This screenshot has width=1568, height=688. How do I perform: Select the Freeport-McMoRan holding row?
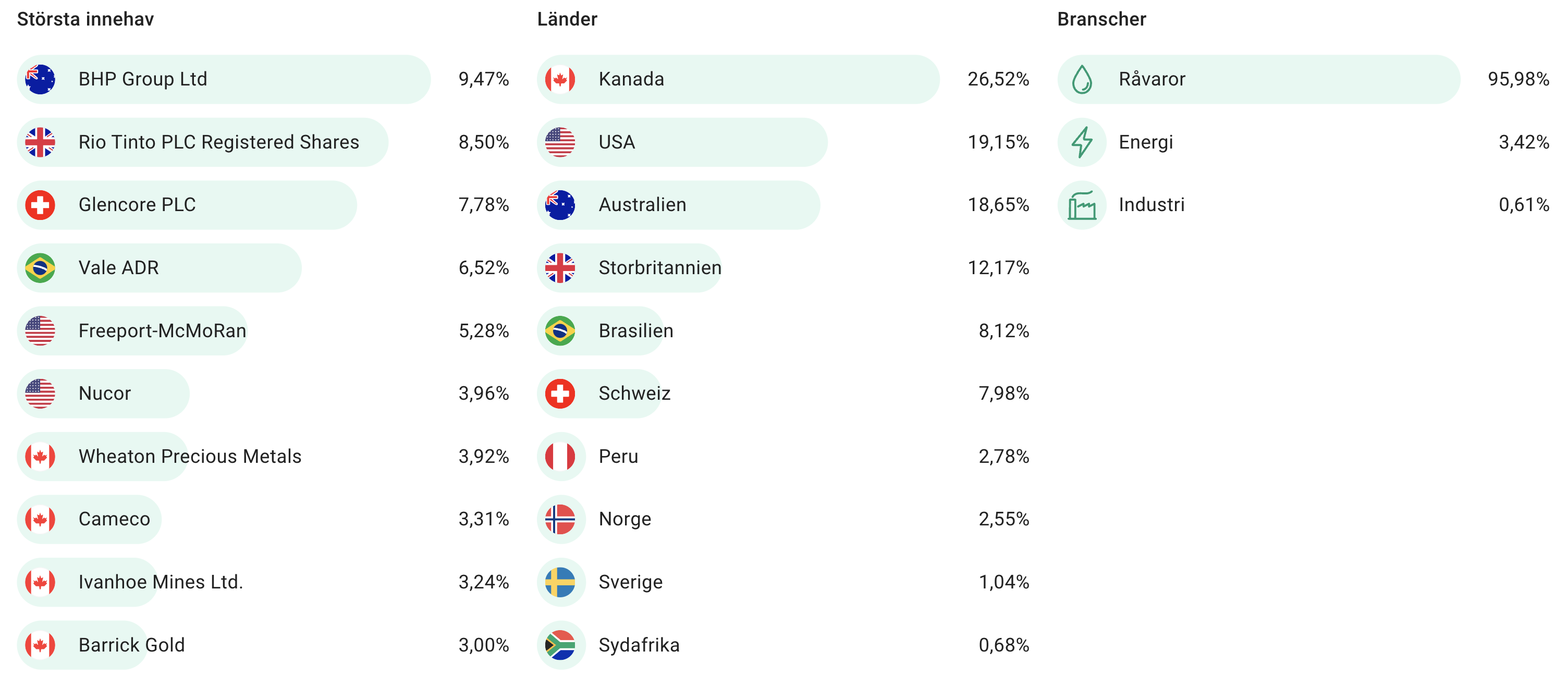tap(162, 330)
